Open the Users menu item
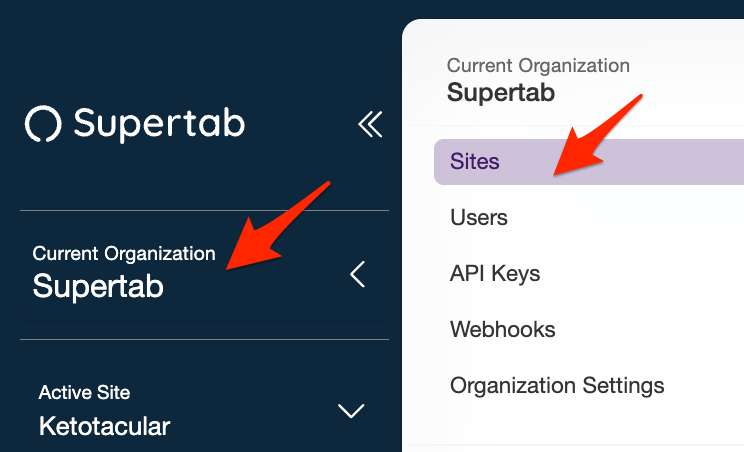 point(479,218)
